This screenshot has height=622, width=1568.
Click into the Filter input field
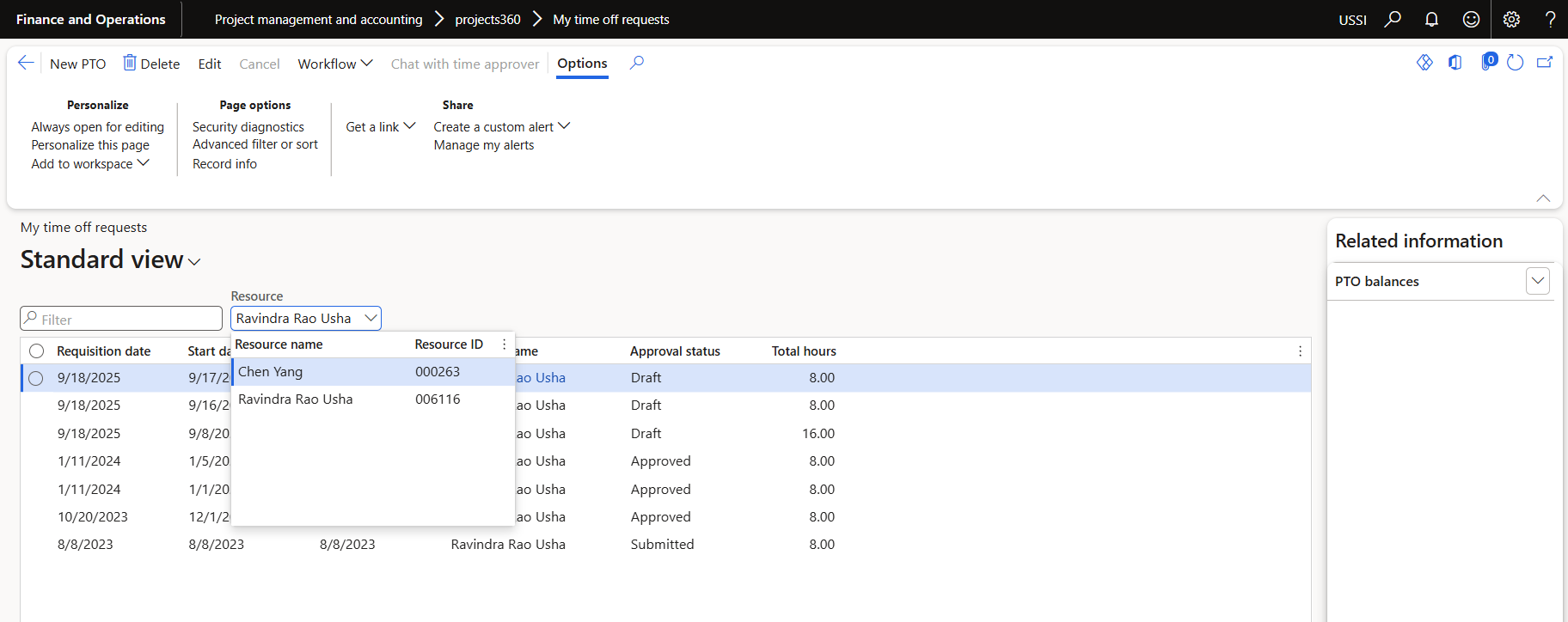click(x=129, y=319)
